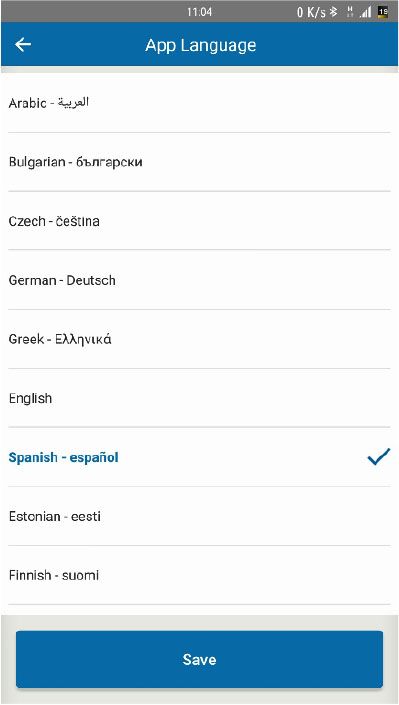Select Czech - čeština option
The height and width of the screenshot is (705, 399).
199,221
